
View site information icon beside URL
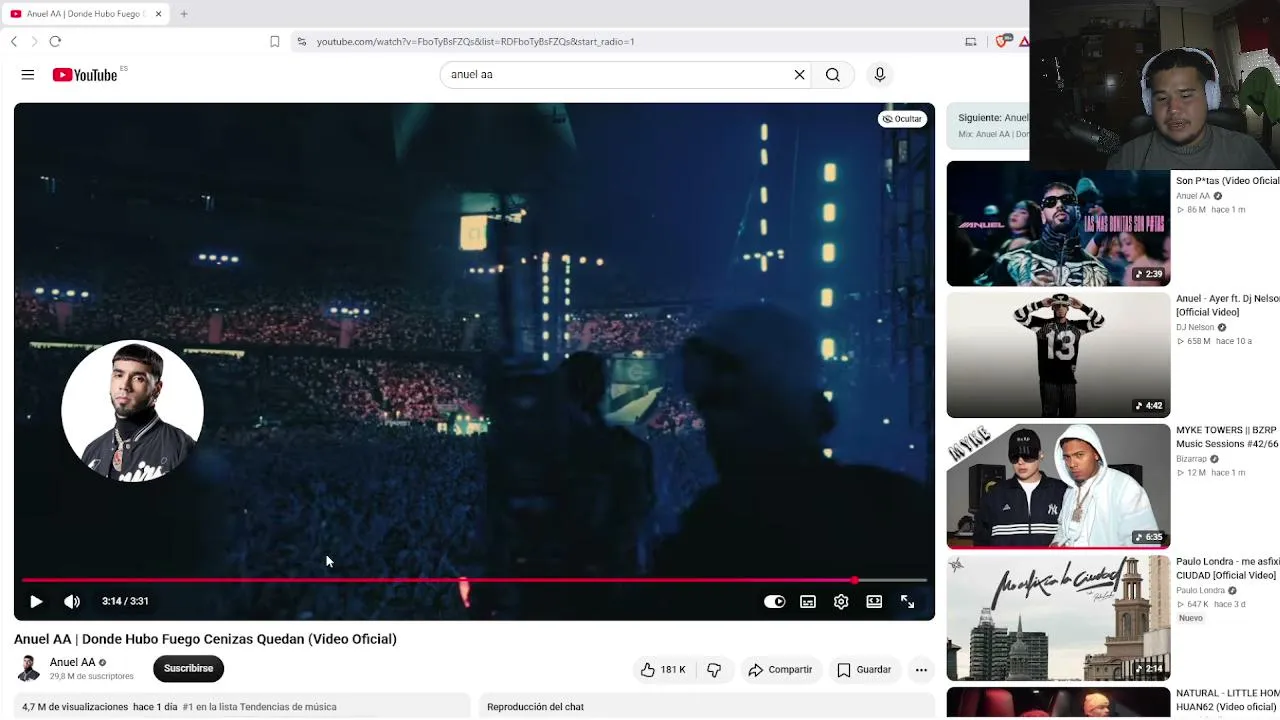[x=301, y=41]
